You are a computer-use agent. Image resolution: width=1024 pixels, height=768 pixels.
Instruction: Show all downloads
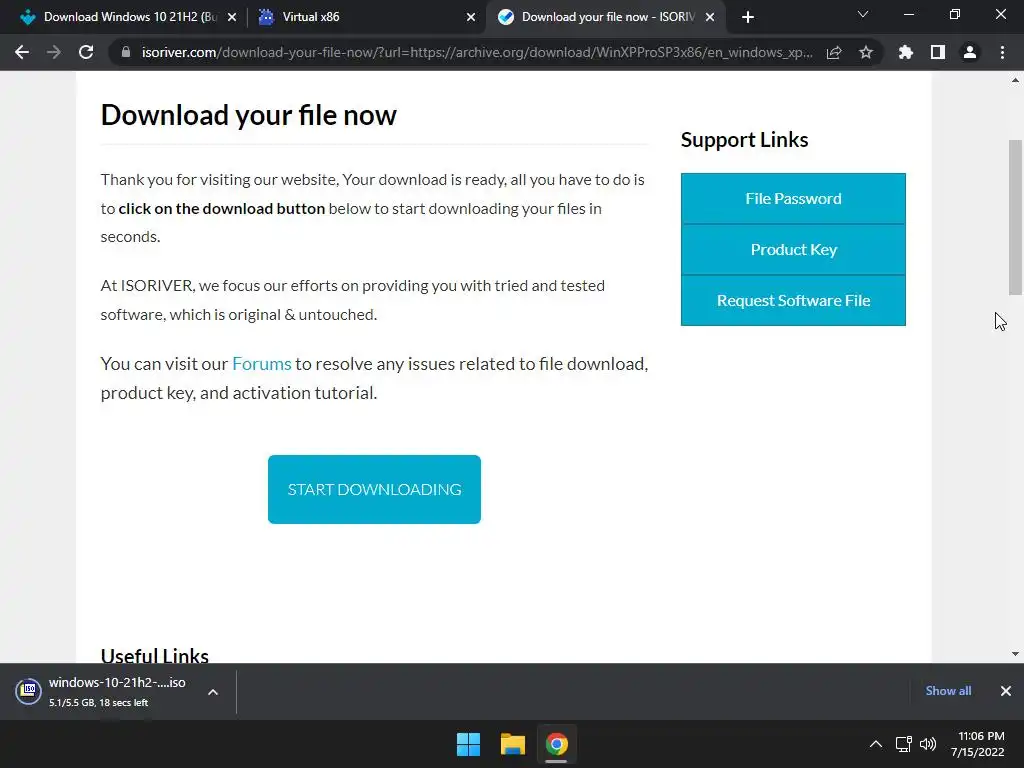(x=948, y=691)
